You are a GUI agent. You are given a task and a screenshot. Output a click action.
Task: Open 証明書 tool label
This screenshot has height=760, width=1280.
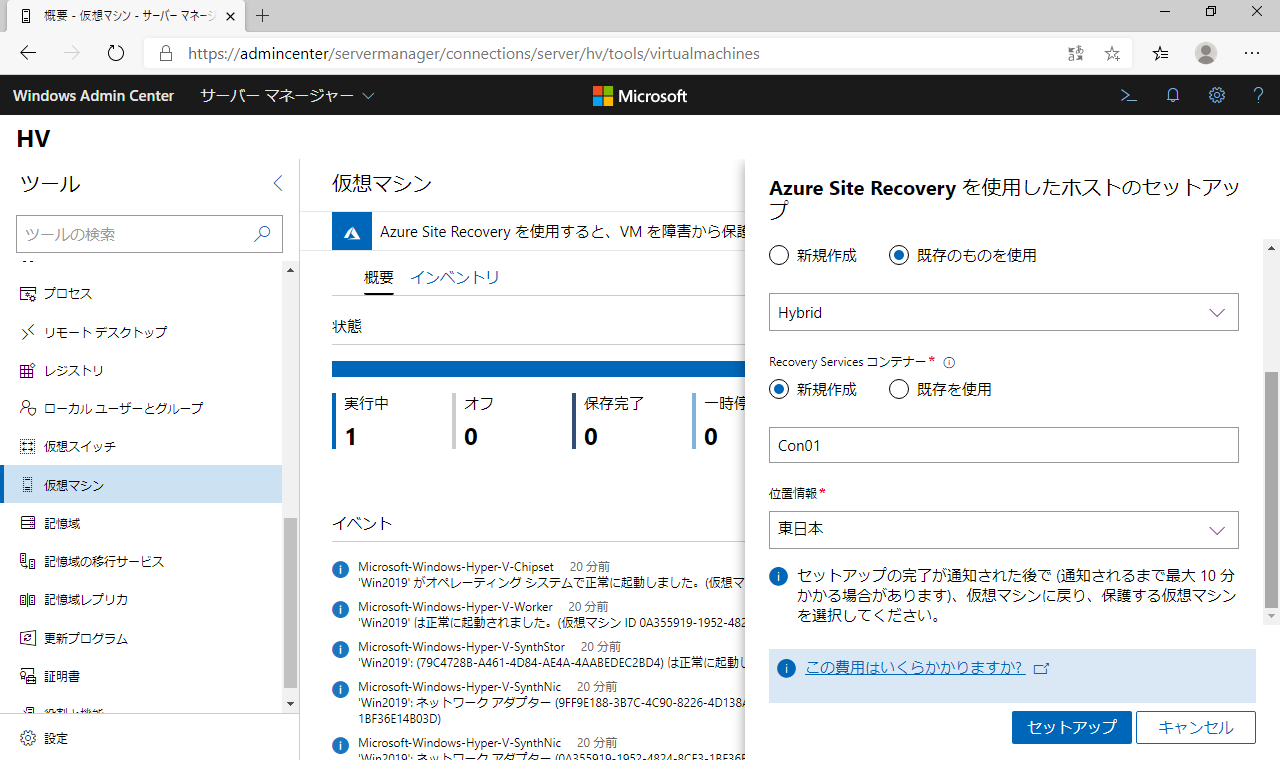(x=61, y=677)
